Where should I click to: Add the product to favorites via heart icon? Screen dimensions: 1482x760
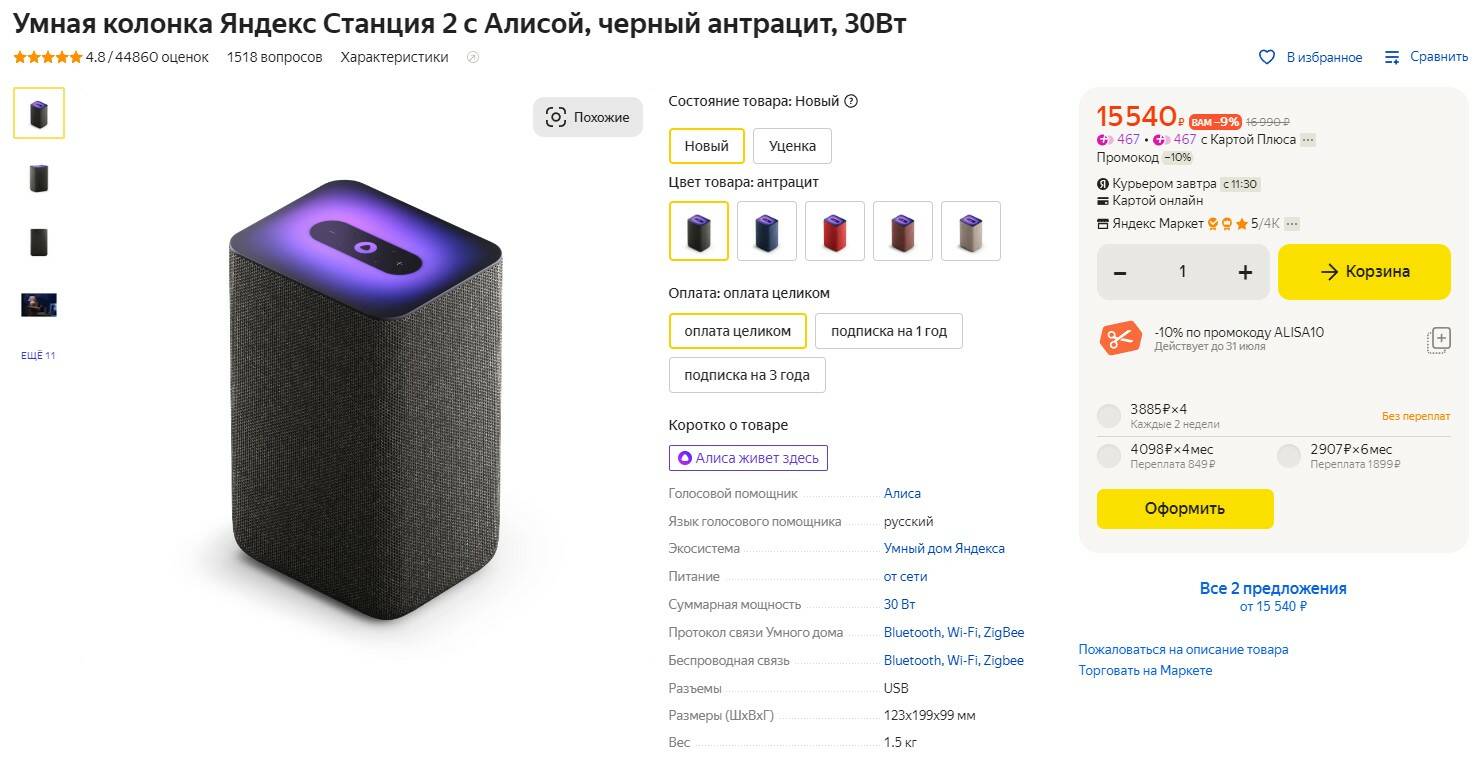pos(1267,57)
